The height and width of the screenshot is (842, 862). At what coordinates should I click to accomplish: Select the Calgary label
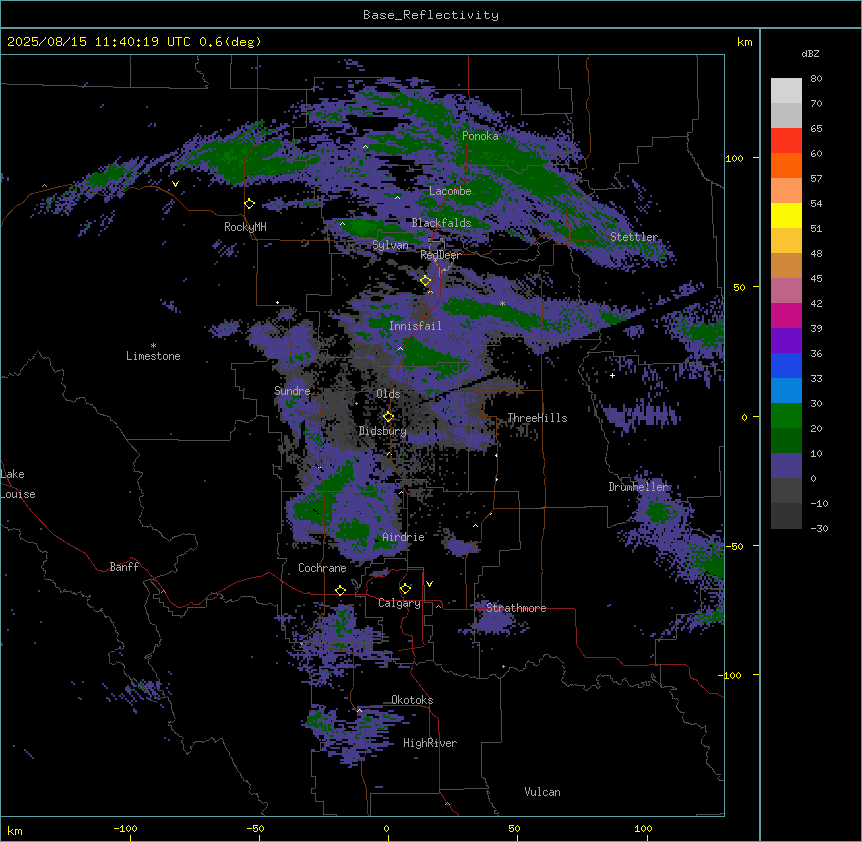tap(399, 603)
